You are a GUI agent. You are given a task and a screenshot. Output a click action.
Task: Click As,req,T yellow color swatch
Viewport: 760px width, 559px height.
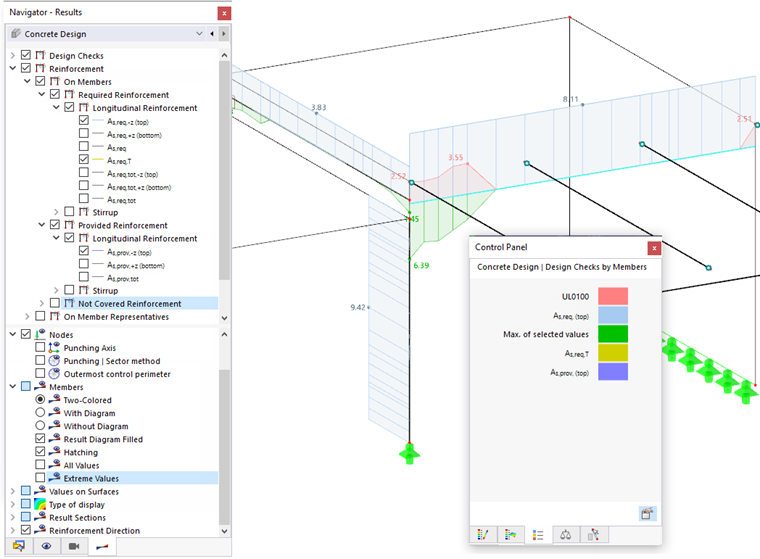coord(613,353)
